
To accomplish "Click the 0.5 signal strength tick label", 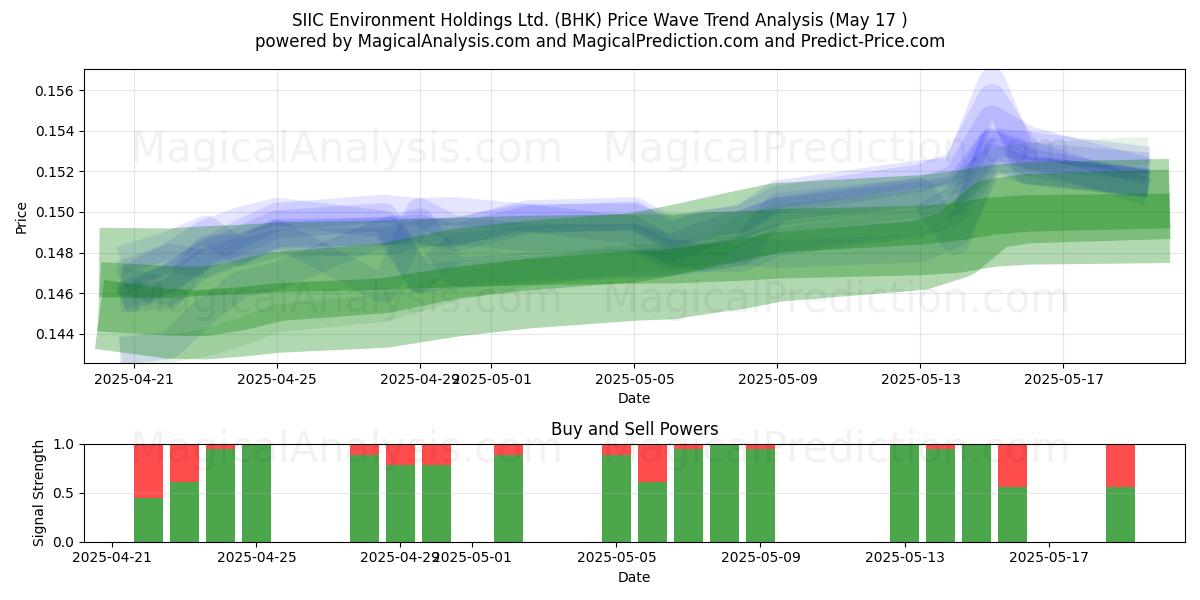I will [x=66, y=493].
